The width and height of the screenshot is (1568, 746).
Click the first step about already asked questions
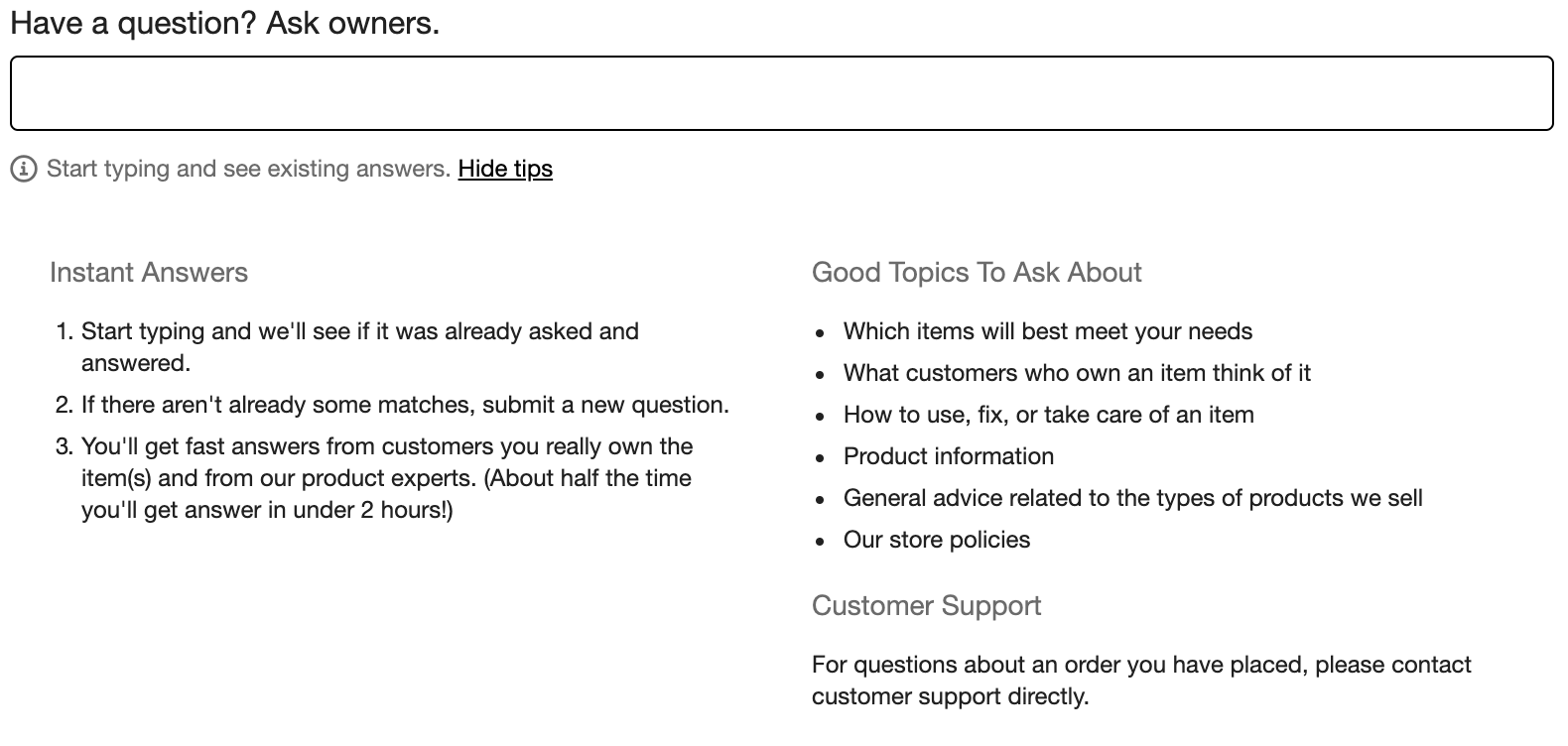click(359, 331)
